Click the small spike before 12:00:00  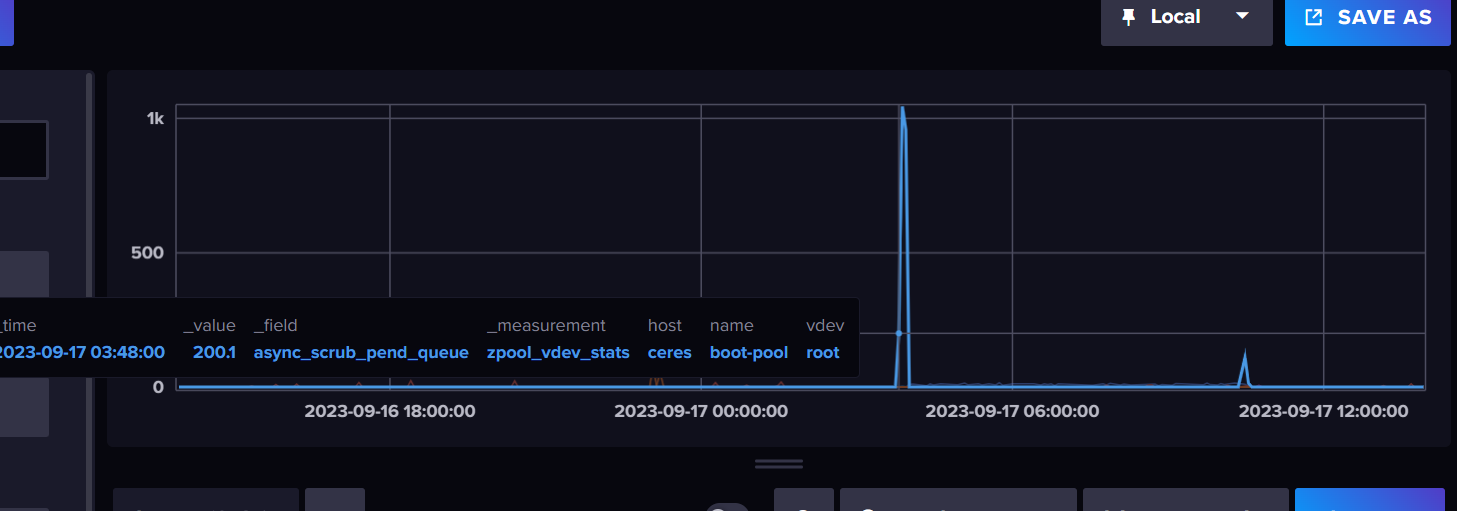point(1245,354)
